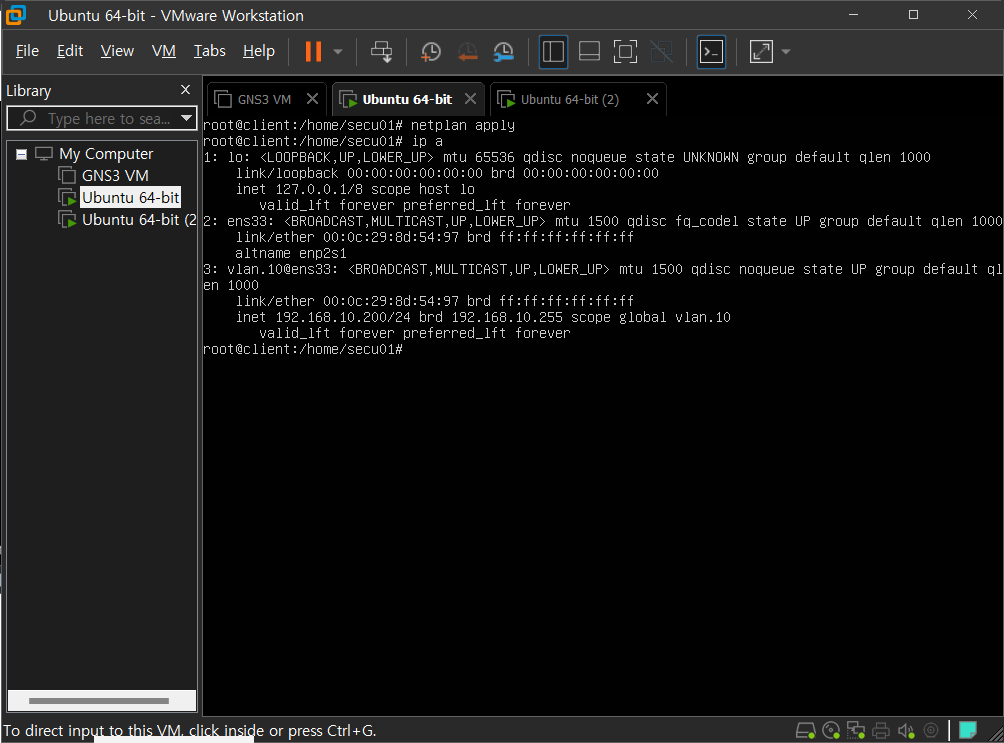Open the pause button dropdown arrow
The width and height of the screenshot is (1004, 743).
pos(337,51)
